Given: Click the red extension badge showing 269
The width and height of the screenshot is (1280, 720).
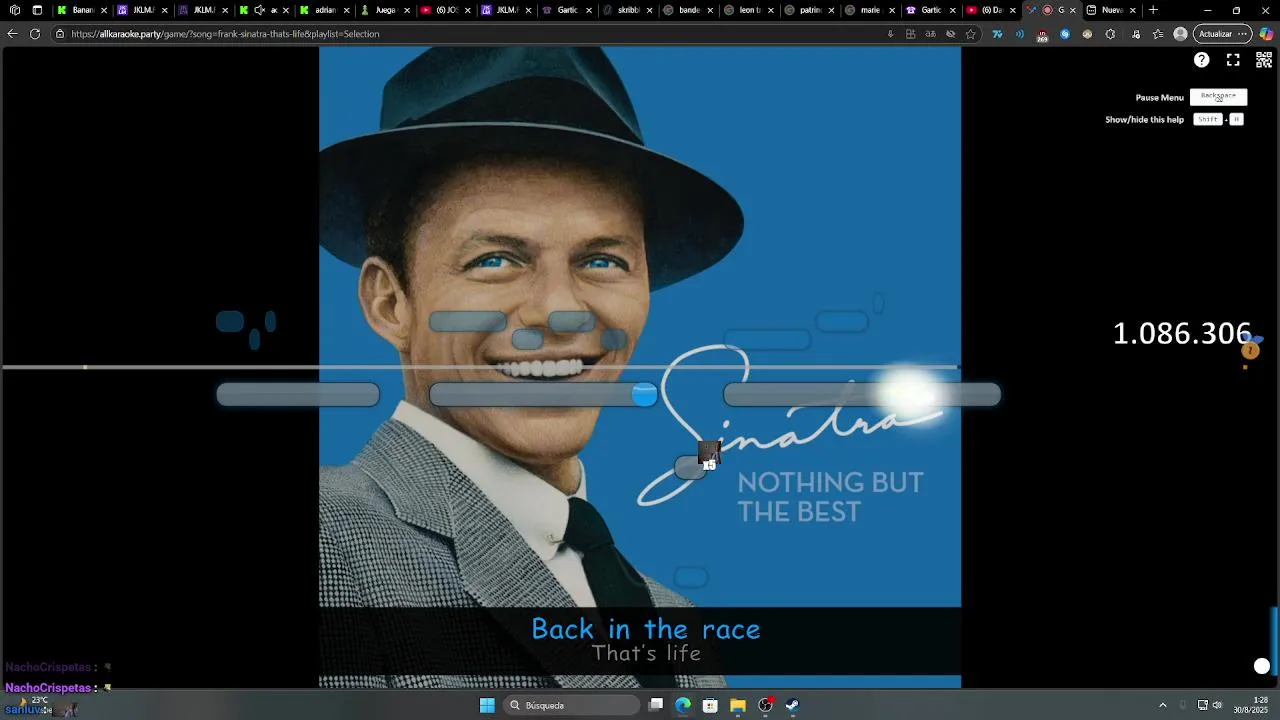Looking at the screenshot, I should pos(1042,34).
